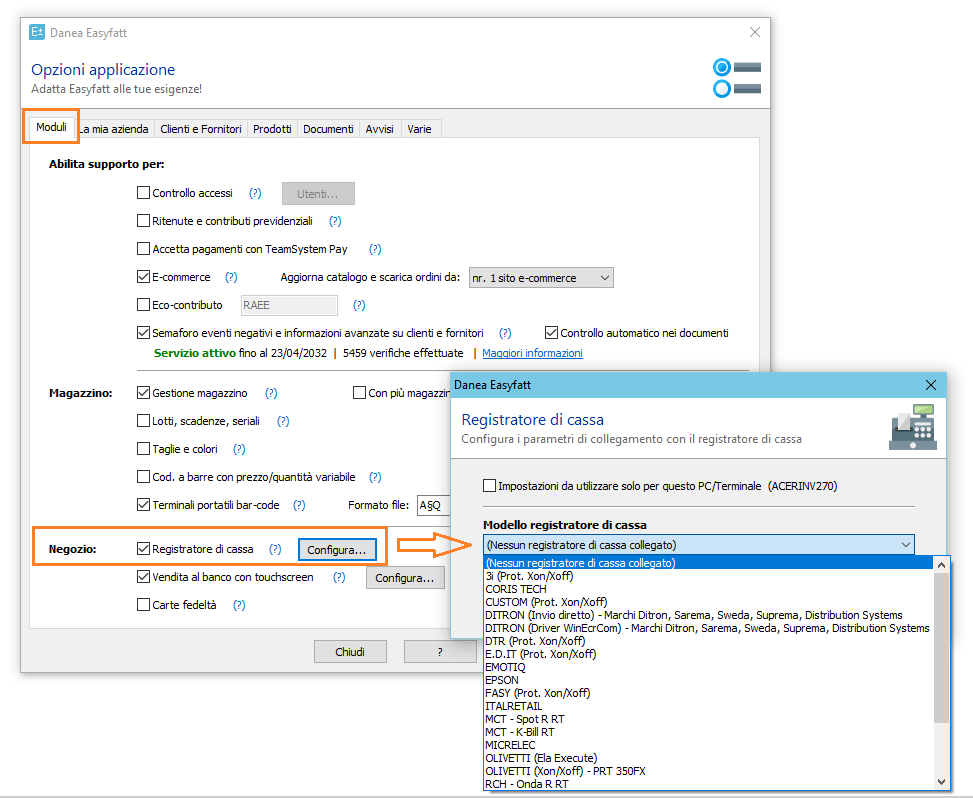Click the question mark help button
The height and width of the screenshot is (798, 973).
[x=440, y=652]
